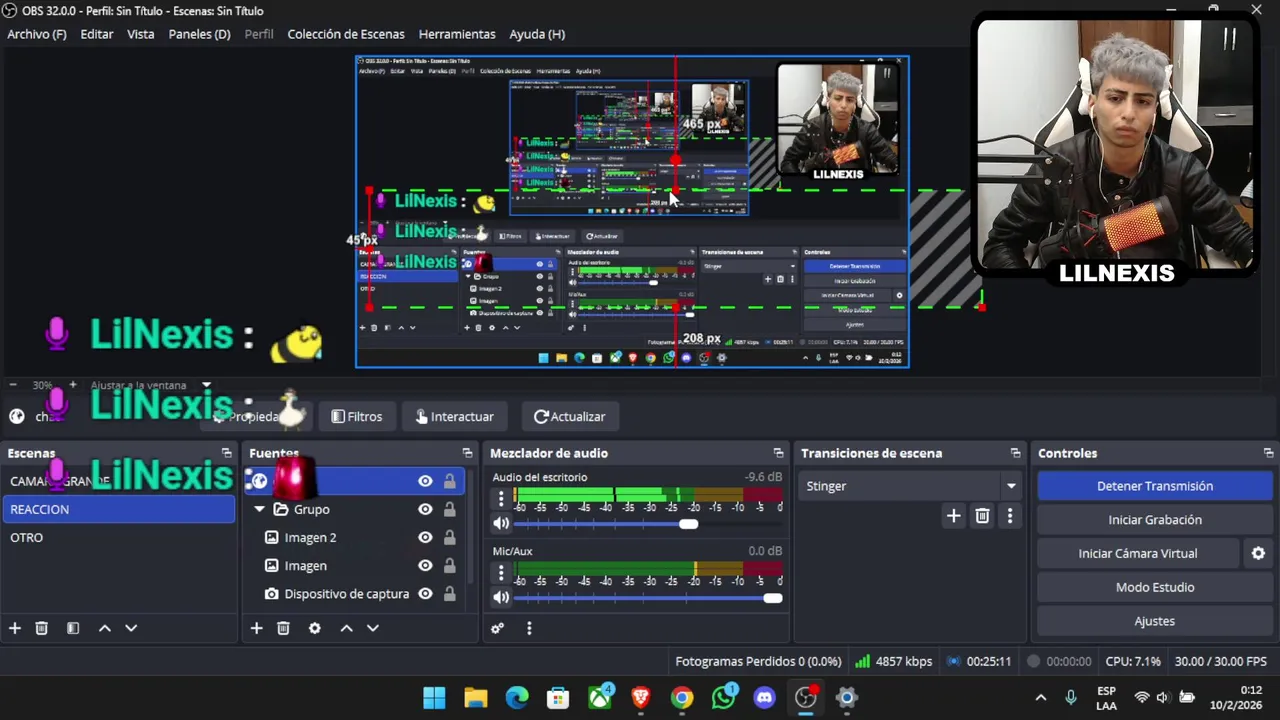The height and width of the screenshot is (720, 1280).
Task: Collapse the Grupo folder in Fuentes
Action: [259, 509]
